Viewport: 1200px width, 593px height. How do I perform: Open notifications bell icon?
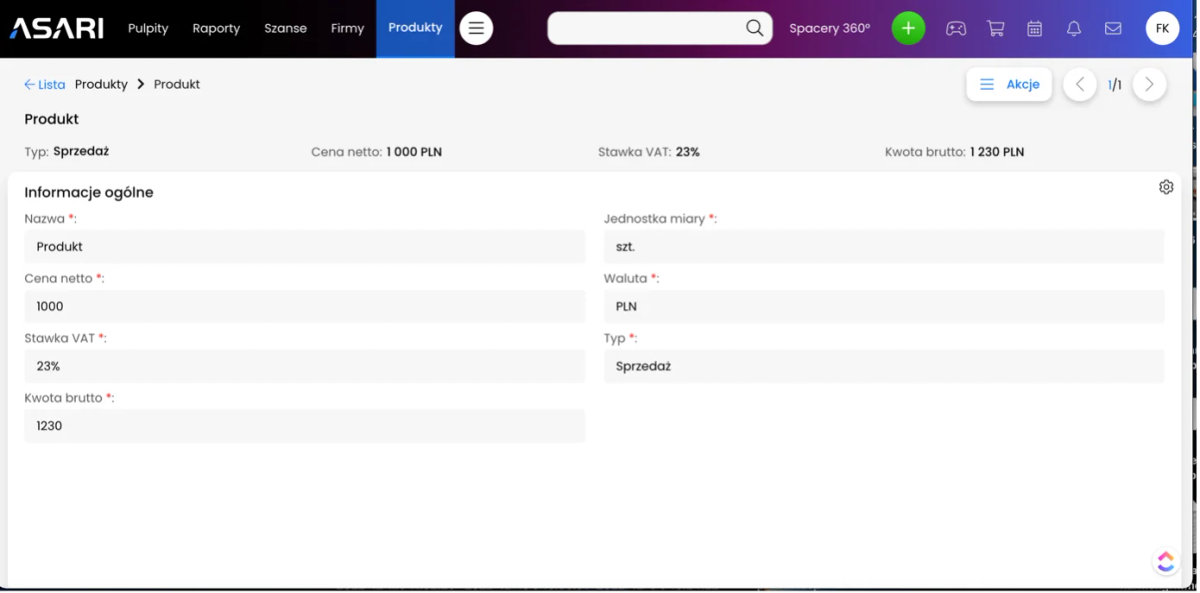1074,29
